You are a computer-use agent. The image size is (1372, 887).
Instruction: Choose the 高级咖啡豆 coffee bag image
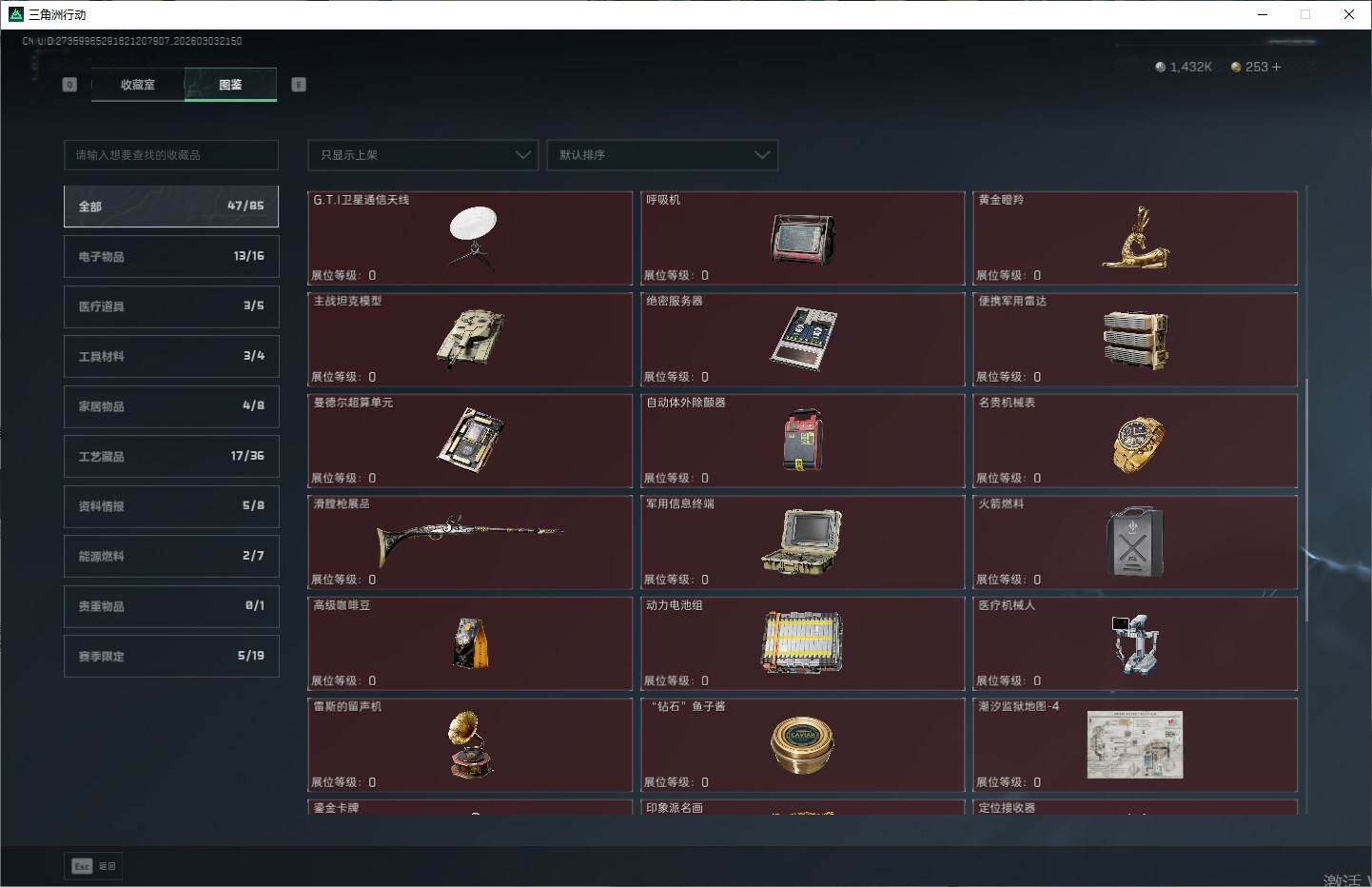[x=471, y=643]
